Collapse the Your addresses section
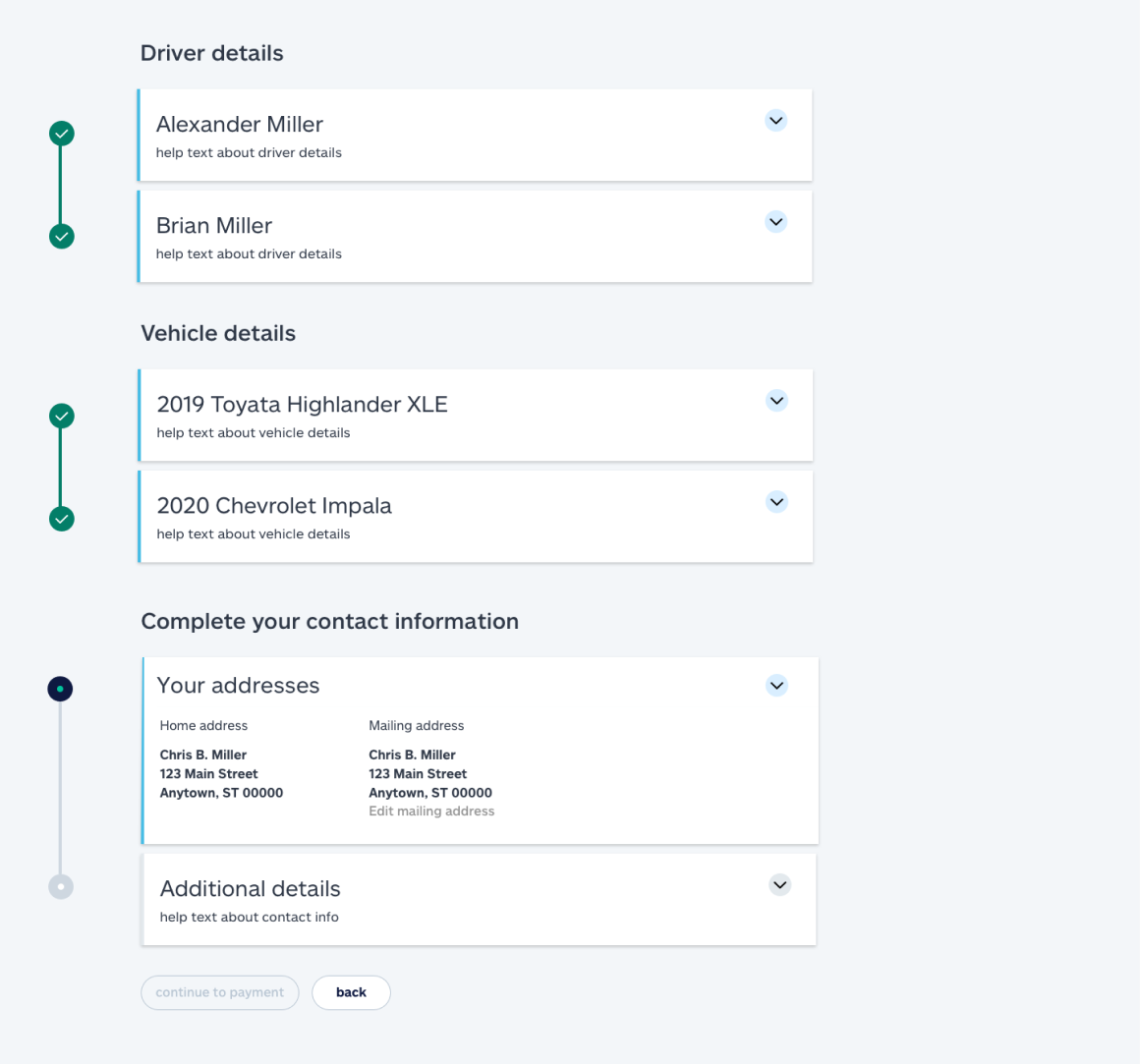 click(x=777, y=686)
